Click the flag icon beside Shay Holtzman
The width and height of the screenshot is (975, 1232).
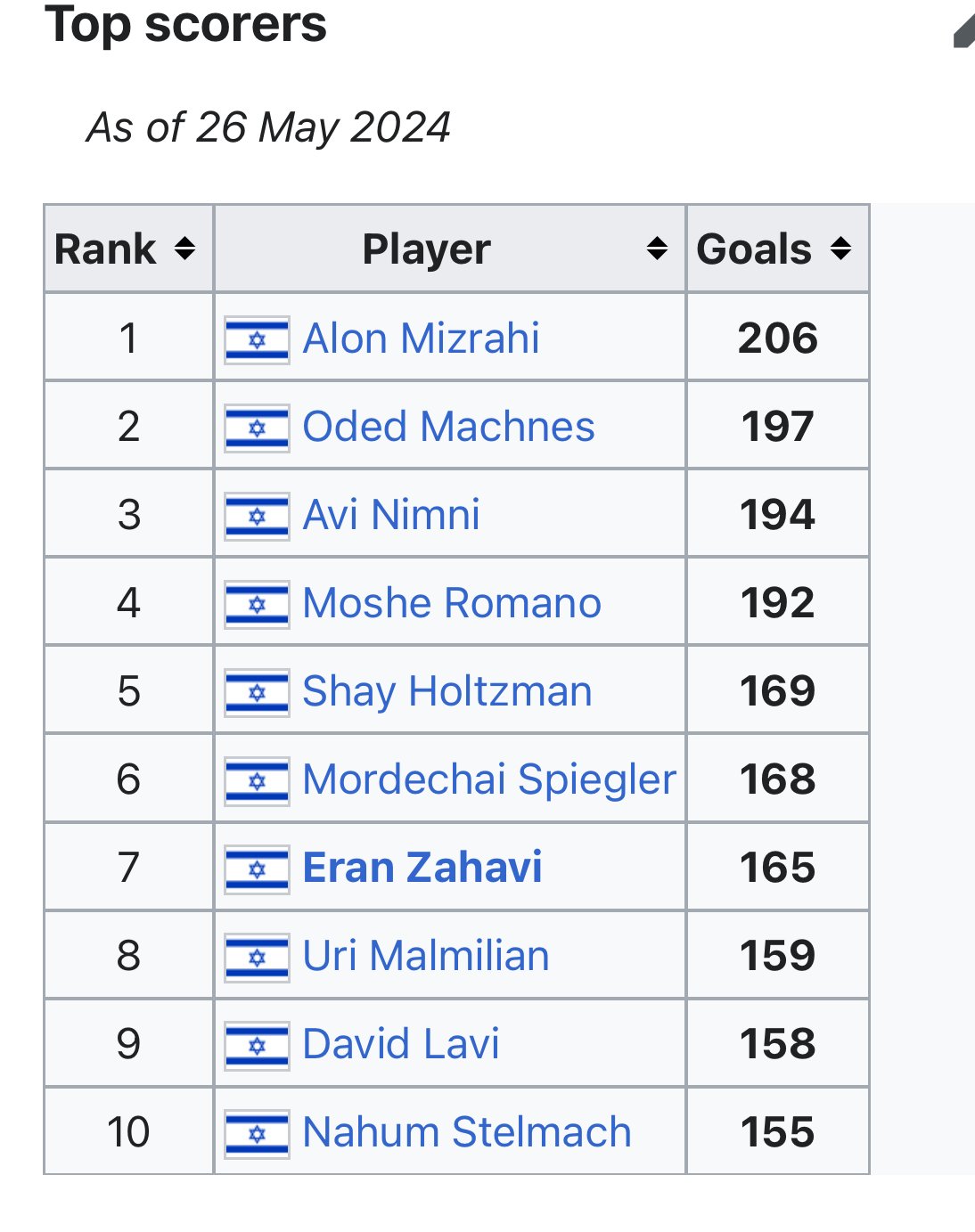[x=257, y=692]
